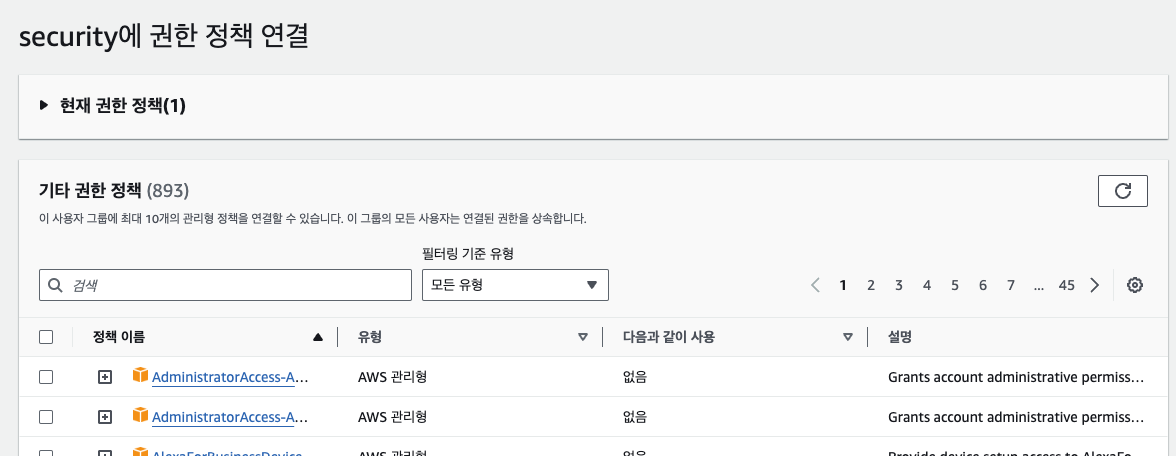Sort by policy name ascending arrow
1176x456 pixels.
[318, 338]
